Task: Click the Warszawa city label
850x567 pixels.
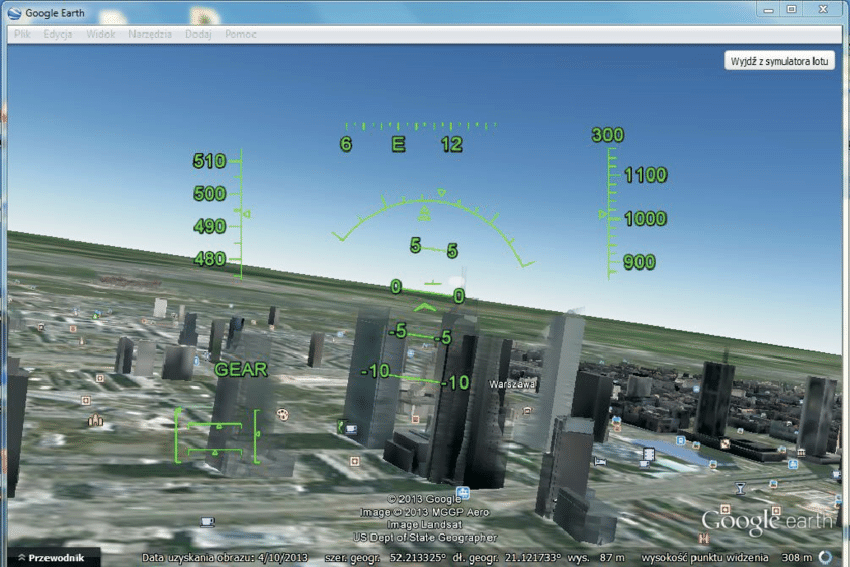Action: coord(513,383)
